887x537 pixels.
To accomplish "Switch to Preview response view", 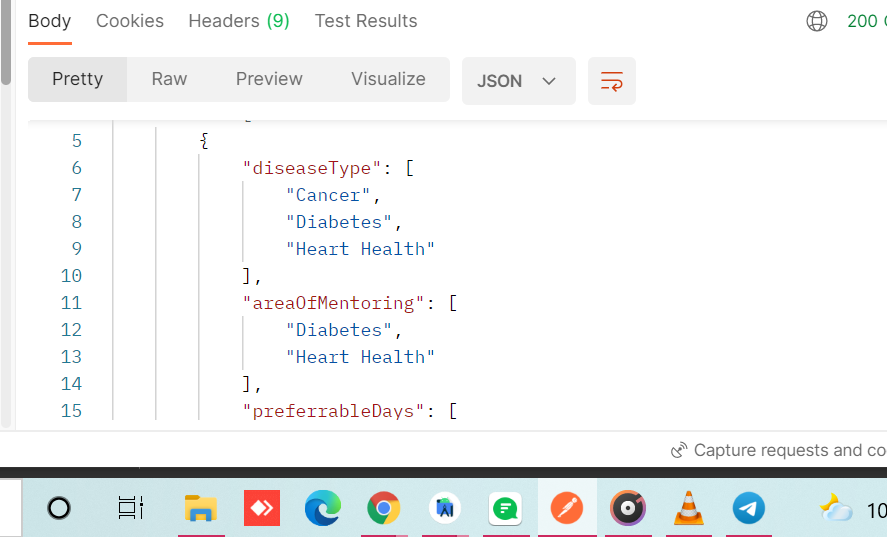I will point(269,79).
